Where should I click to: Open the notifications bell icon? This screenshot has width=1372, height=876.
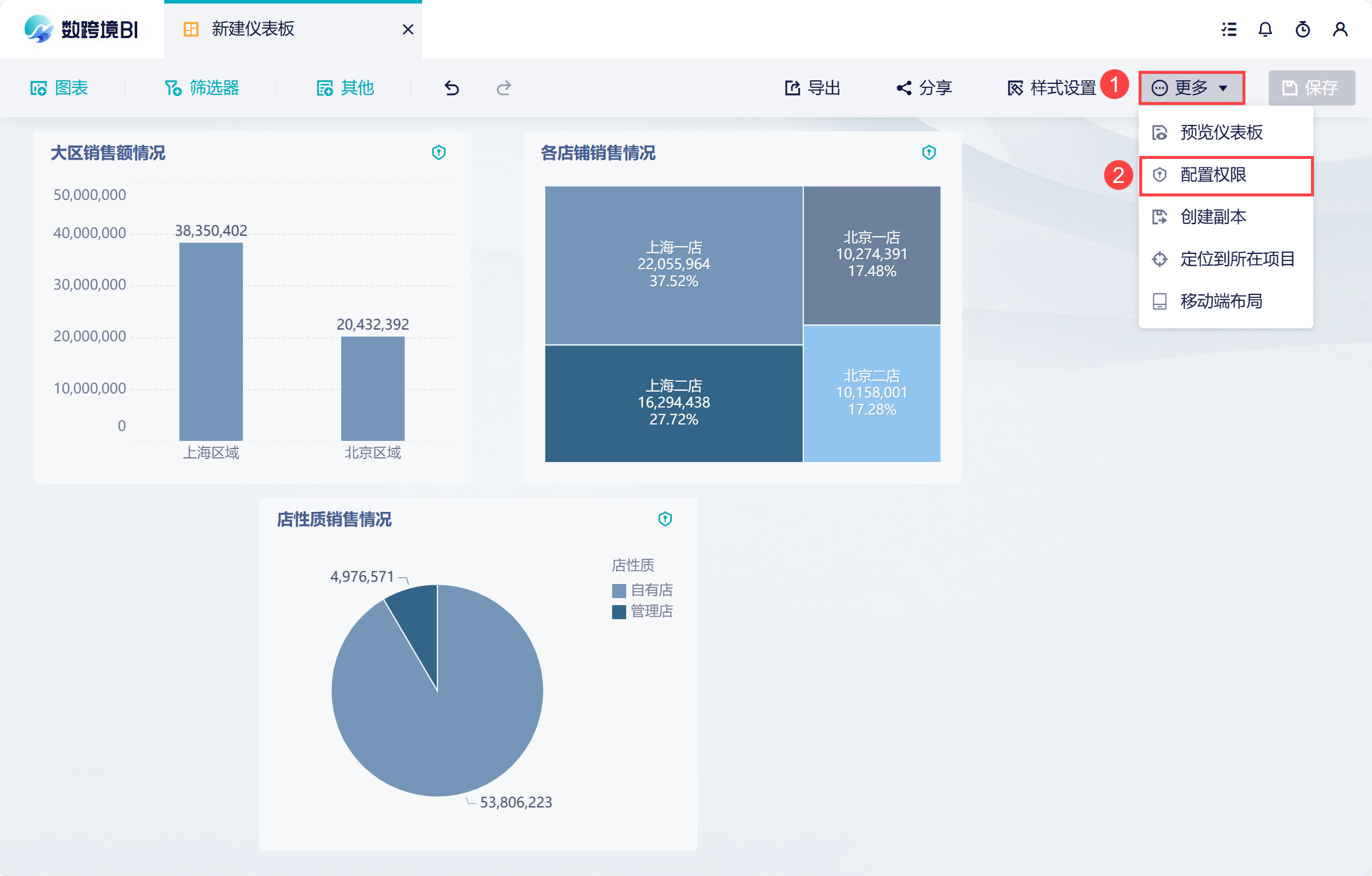click(x=1265, y=29)
